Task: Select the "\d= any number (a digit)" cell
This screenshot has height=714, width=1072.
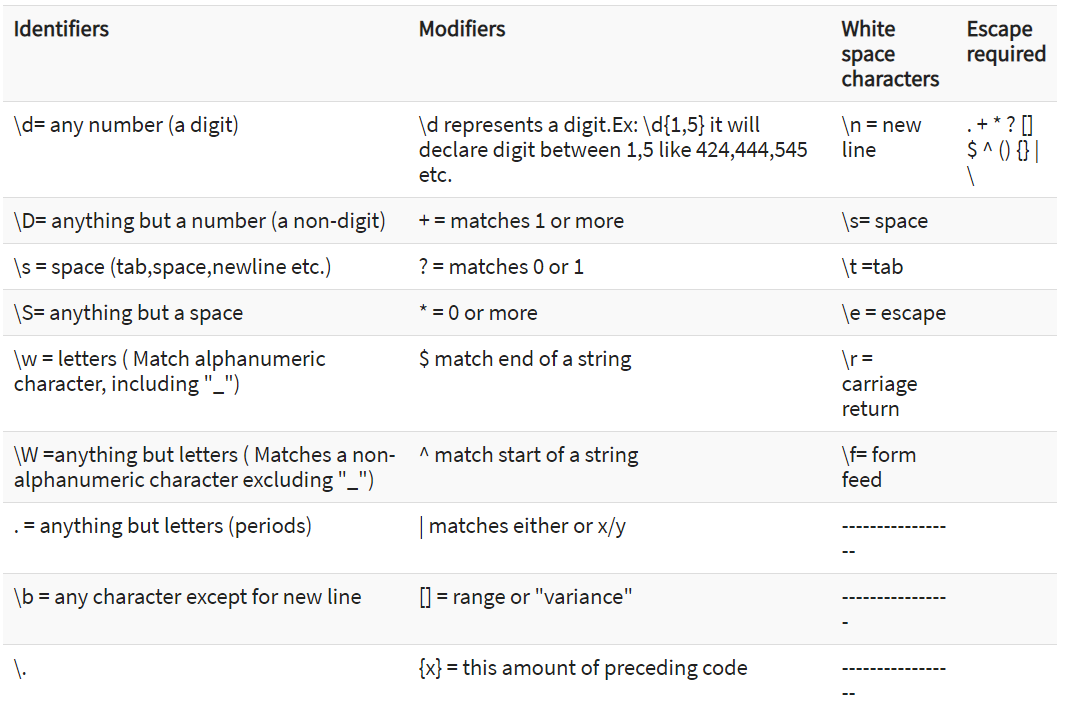Action: click(x=126, y=125)
